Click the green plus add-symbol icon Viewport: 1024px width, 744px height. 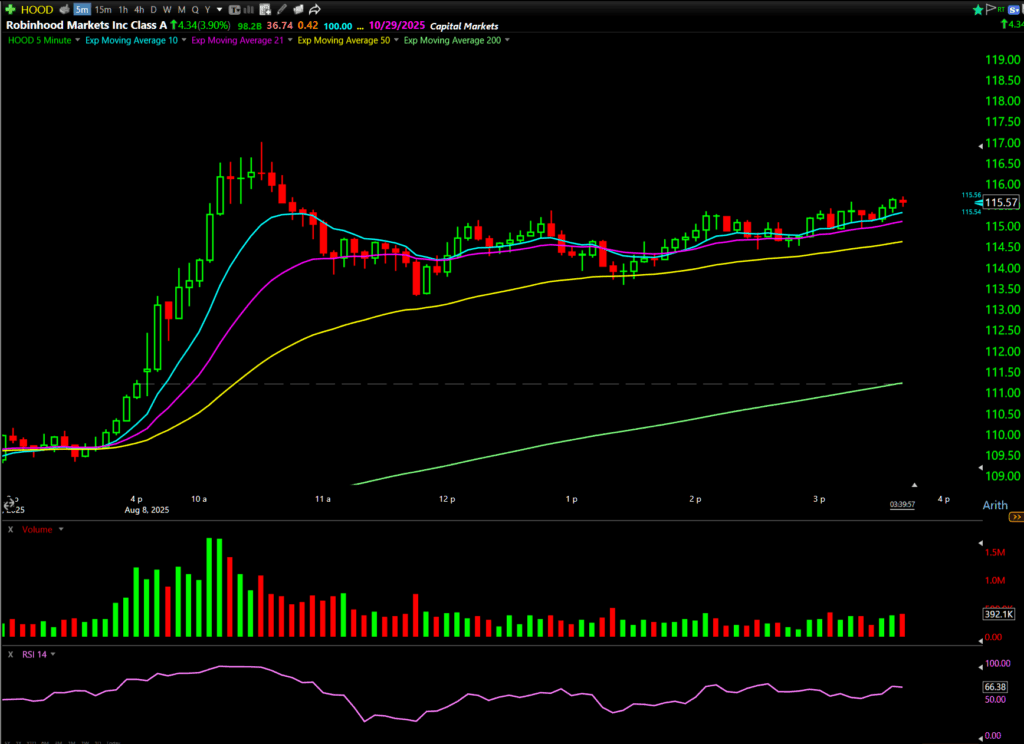10,9
